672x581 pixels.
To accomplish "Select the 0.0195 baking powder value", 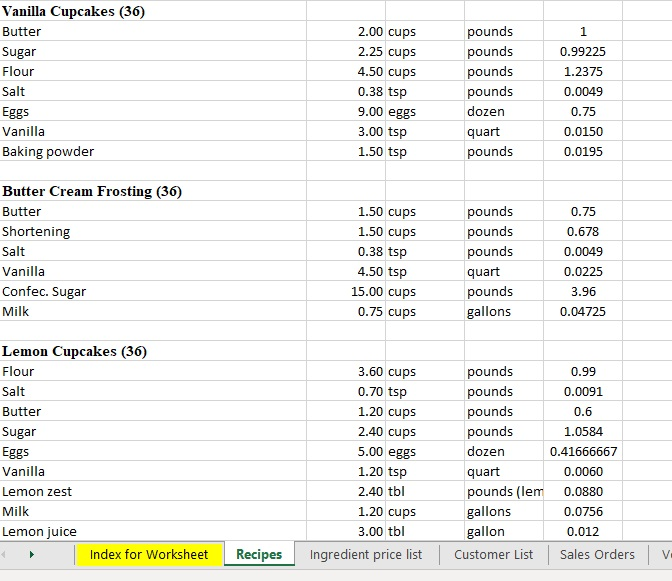I will (x=583, y=151).
